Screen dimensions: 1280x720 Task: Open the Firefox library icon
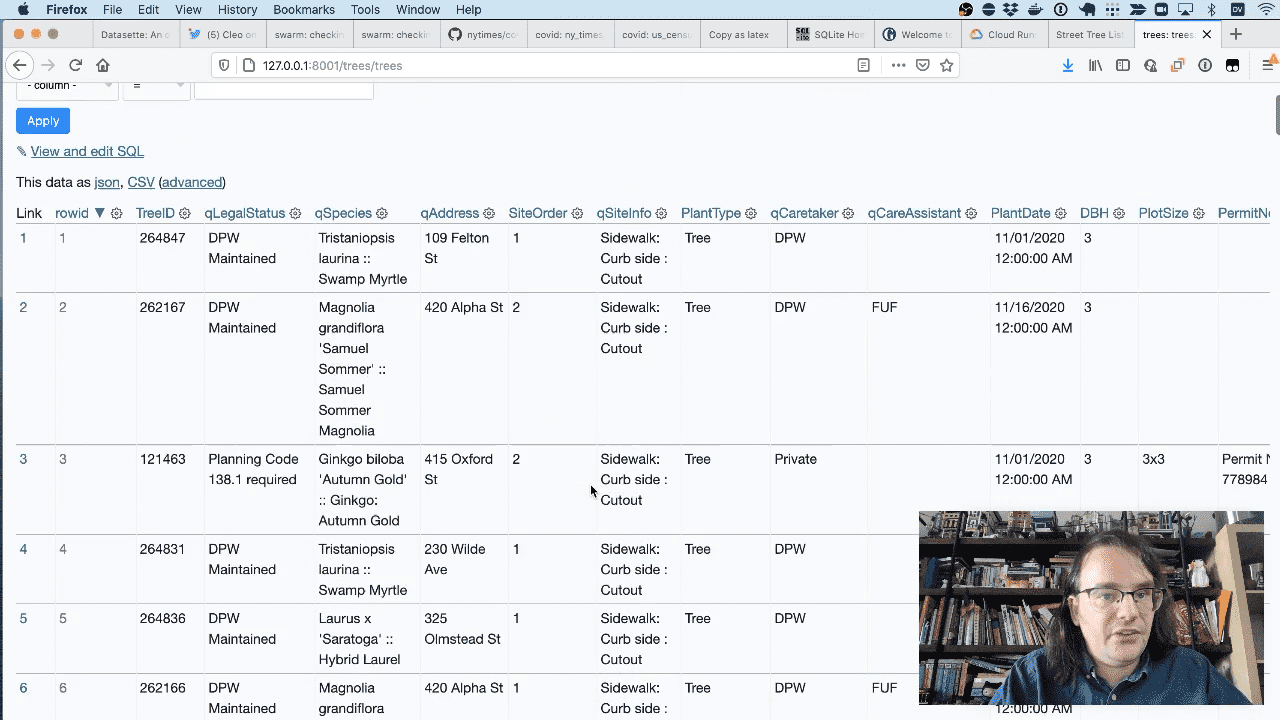pos(1096,65)
